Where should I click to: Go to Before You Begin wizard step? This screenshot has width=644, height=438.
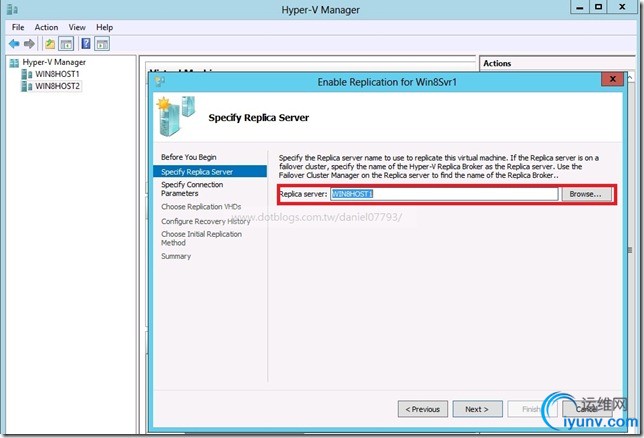click(x=189, y=157)
